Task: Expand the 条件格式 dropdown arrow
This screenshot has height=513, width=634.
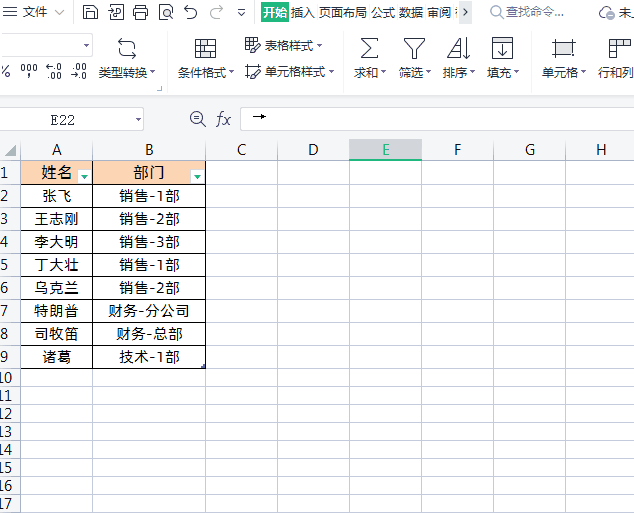Action: click(x=231, y=72)
